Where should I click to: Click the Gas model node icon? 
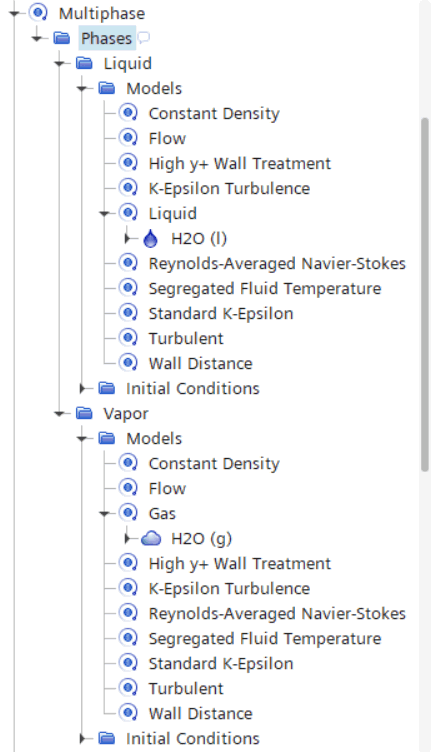point(128,513)
